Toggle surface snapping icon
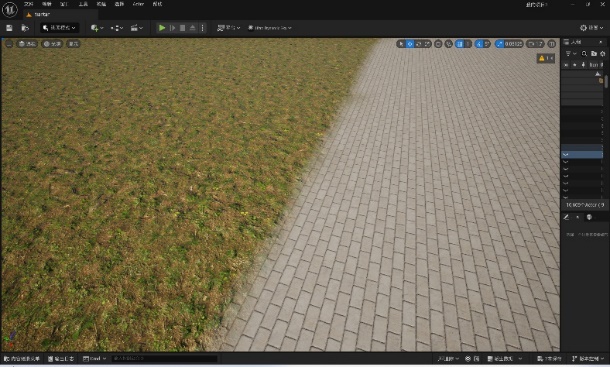Viewport: 610px width, 367px height. point(449,44)
